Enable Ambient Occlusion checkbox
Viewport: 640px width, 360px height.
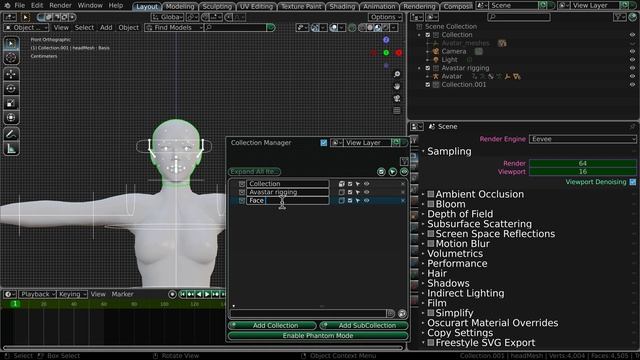click(x=431, y=194)
